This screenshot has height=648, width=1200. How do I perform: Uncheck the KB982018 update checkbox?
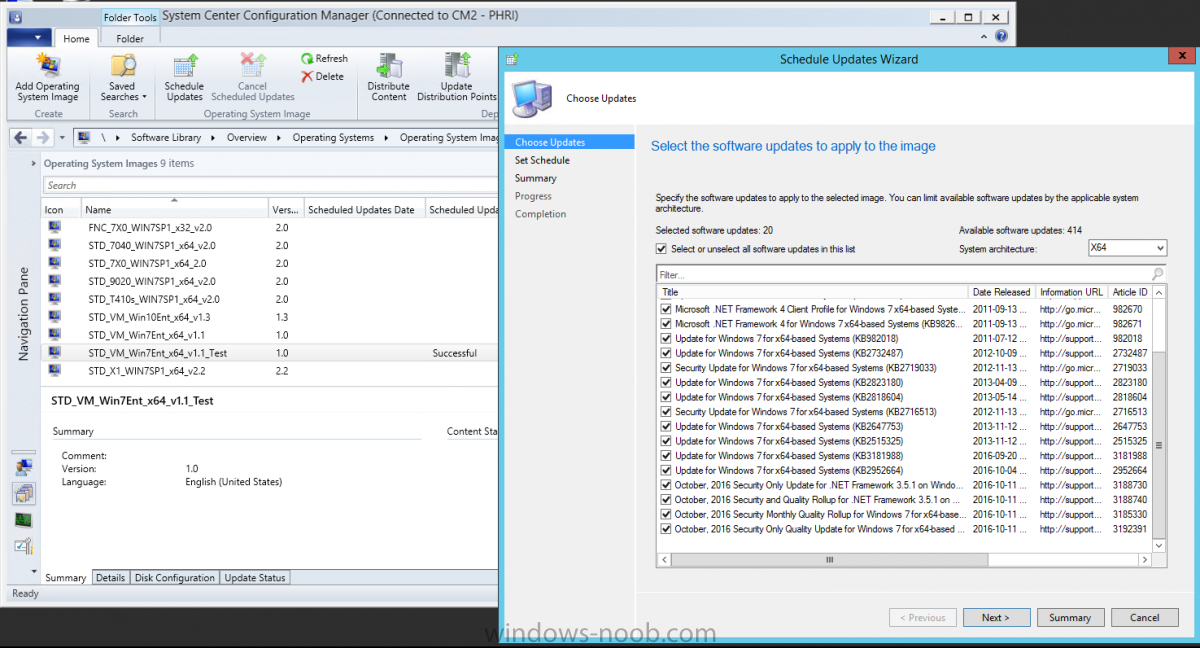[x=666, y=339]
